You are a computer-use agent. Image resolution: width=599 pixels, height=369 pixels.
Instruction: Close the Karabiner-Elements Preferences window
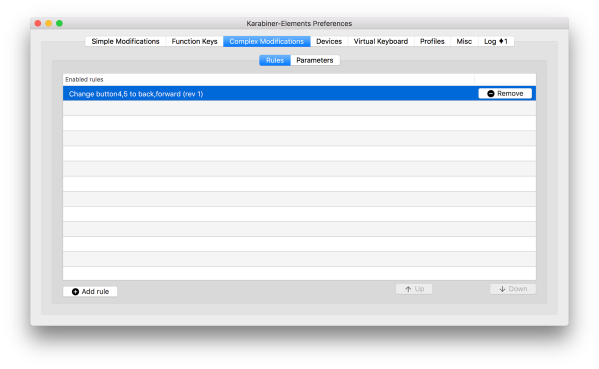click(x=38, y=23)
